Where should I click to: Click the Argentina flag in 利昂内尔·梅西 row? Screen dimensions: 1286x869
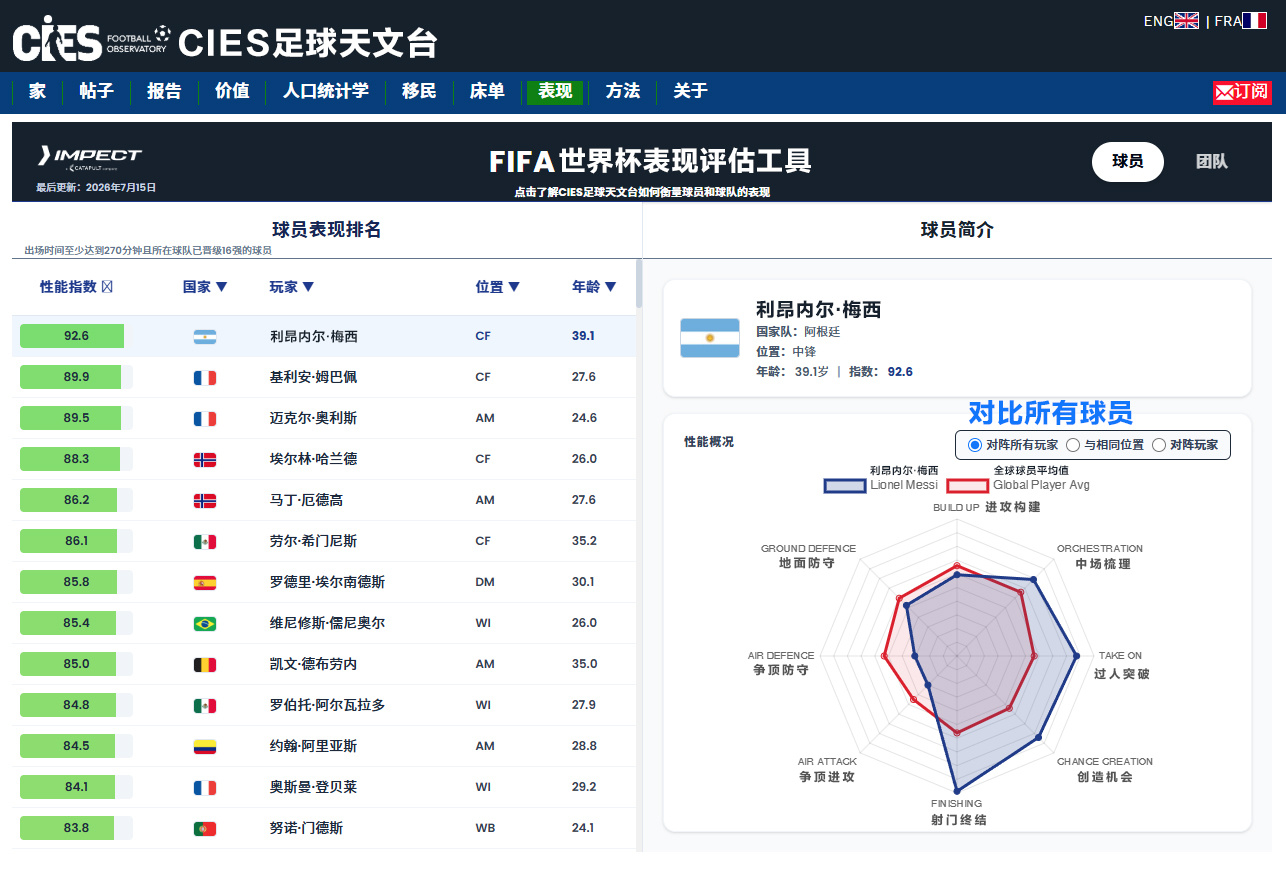click(x=205, y=337)
